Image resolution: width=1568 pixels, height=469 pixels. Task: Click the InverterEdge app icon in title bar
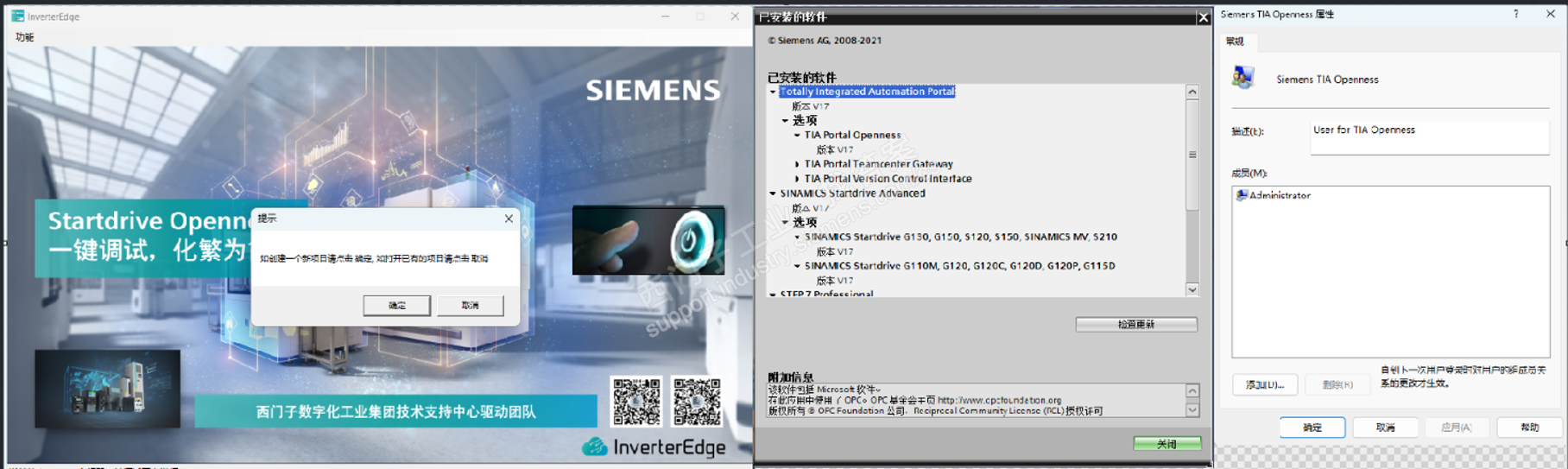(x=17, y=16)
